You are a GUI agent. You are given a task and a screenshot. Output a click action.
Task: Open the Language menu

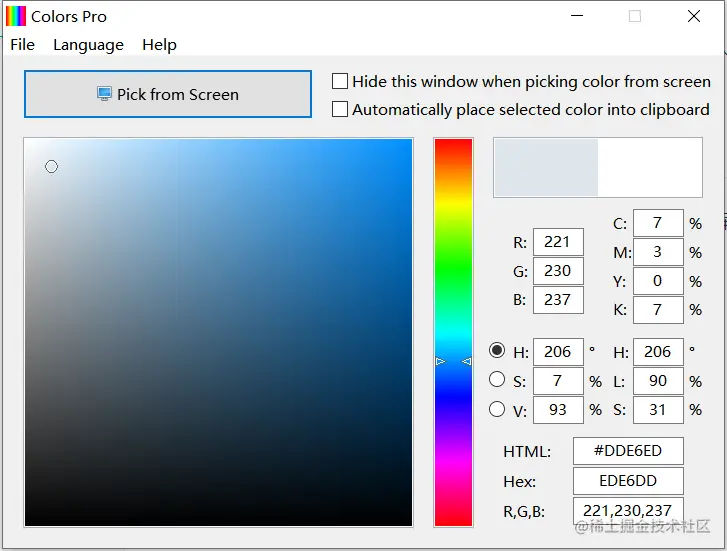tap(88, 45)
